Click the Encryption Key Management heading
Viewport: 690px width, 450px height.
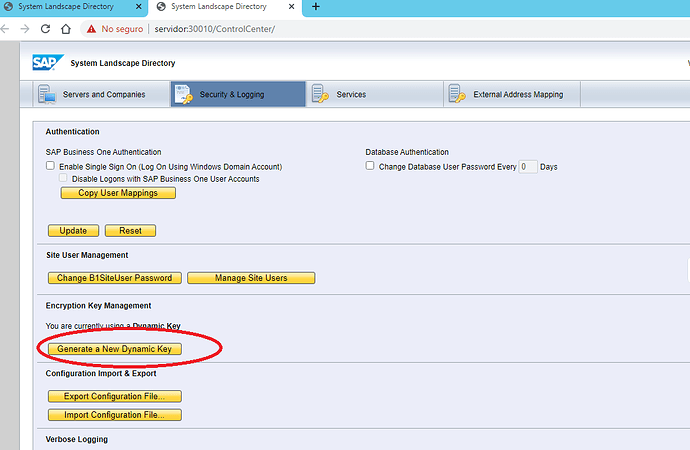coord(98,306)
